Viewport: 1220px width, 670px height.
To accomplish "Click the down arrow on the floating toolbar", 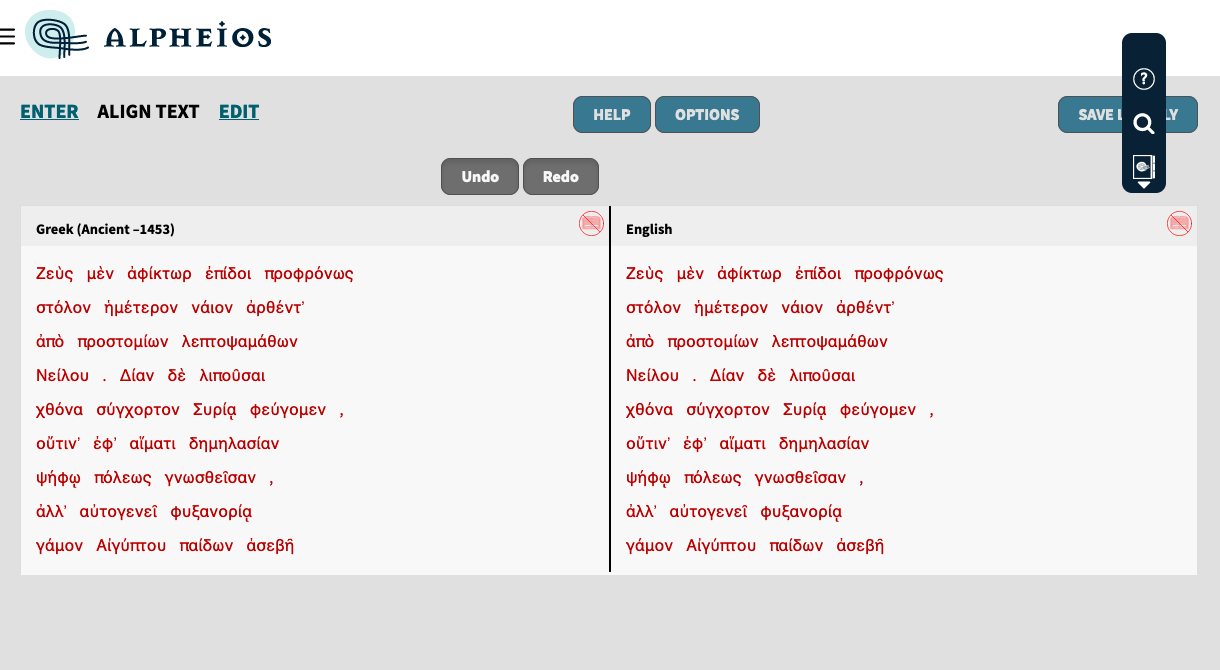I will click(x=1143, y=185).
